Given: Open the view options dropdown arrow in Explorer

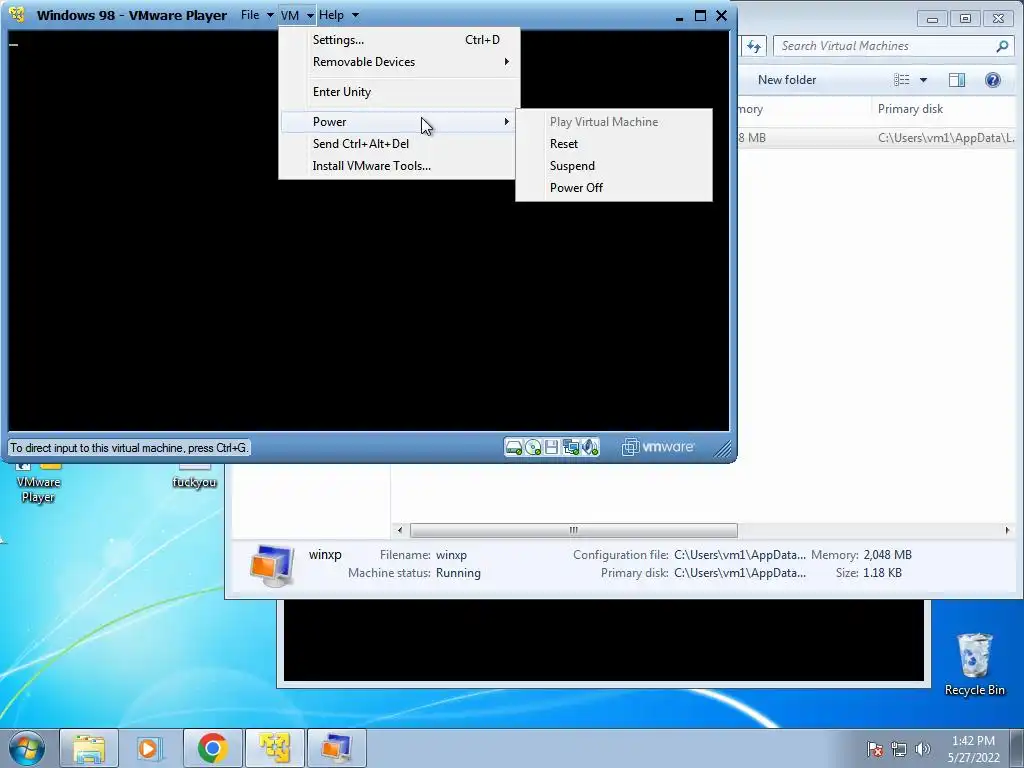Looking at the screenshot, I should [923, 80].
